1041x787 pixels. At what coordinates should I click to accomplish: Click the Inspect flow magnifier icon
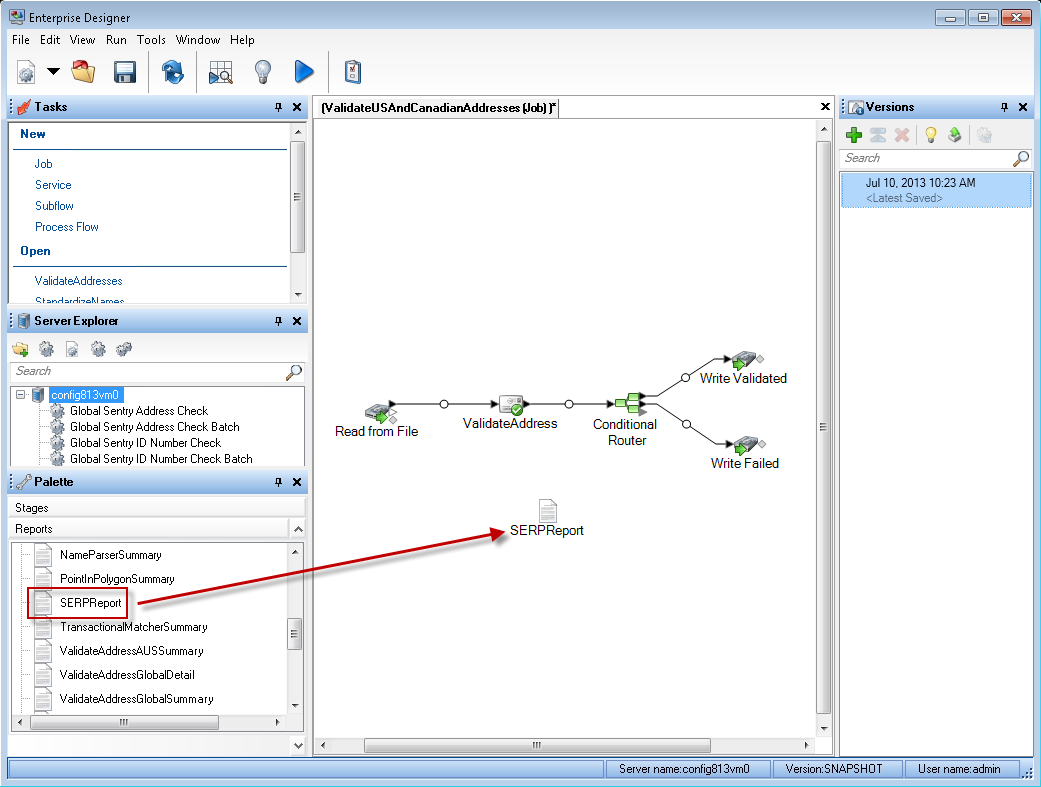[220, 72]
